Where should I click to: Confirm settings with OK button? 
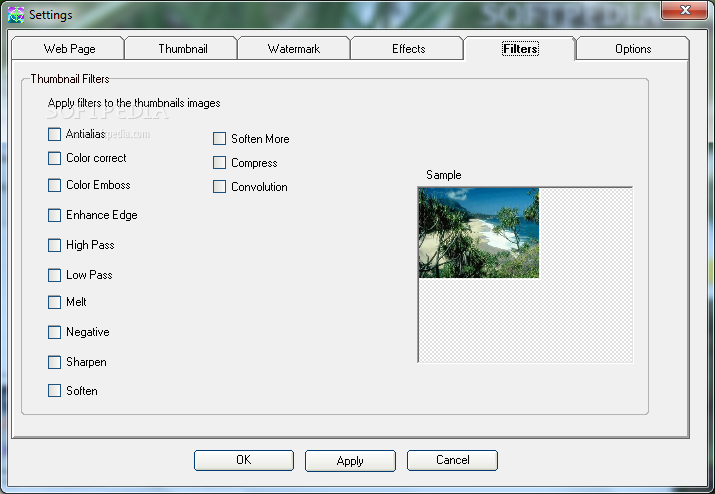[244, 460]
